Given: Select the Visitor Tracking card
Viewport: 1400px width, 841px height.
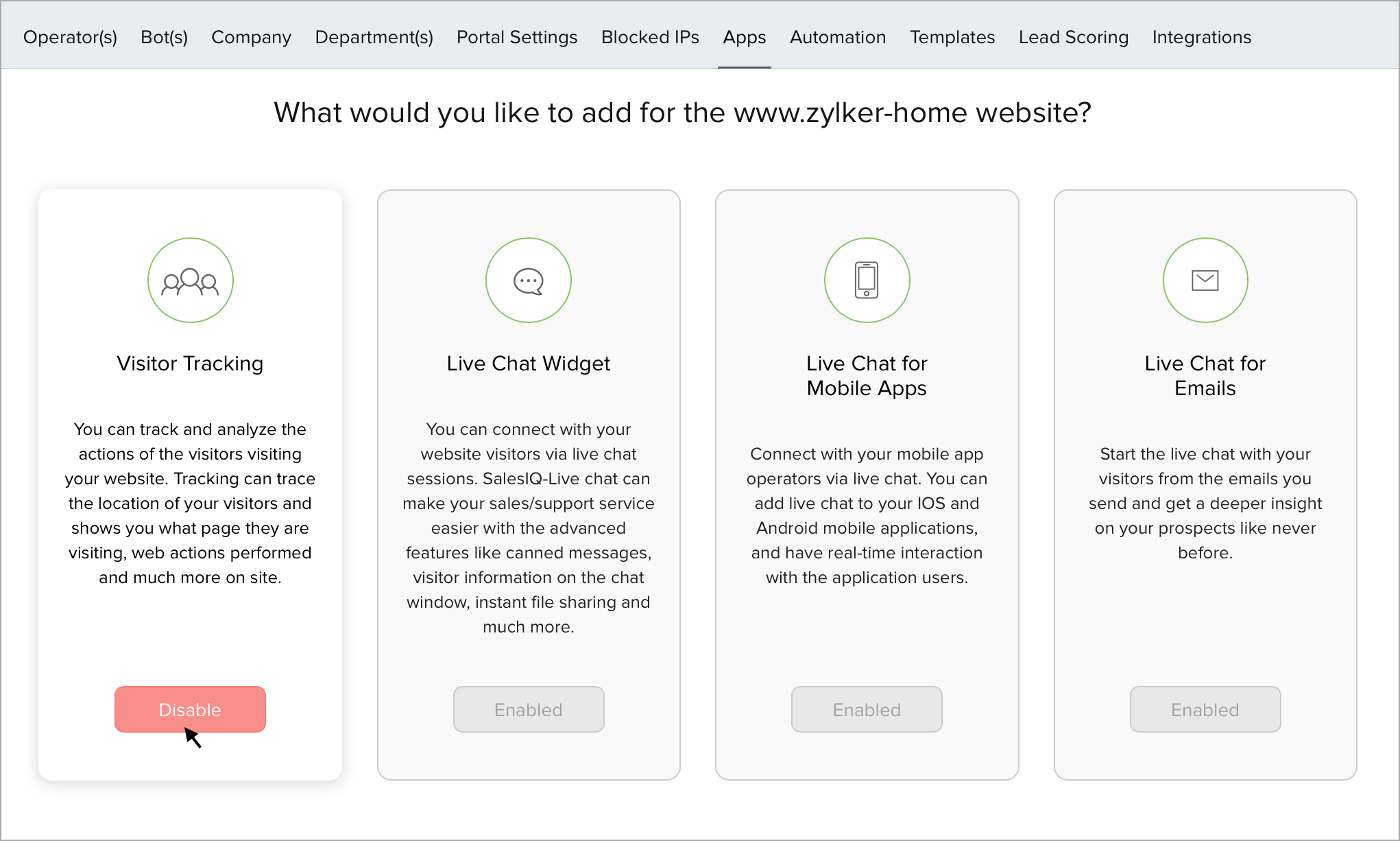Looking at the screenshot, I should [190, 480].
